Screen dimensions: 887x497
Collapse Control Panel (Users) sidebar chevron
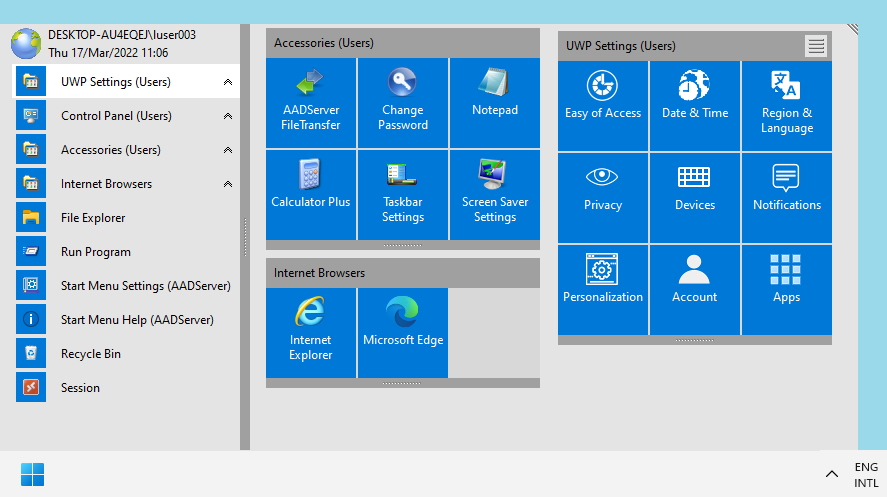tap(228, 116)
